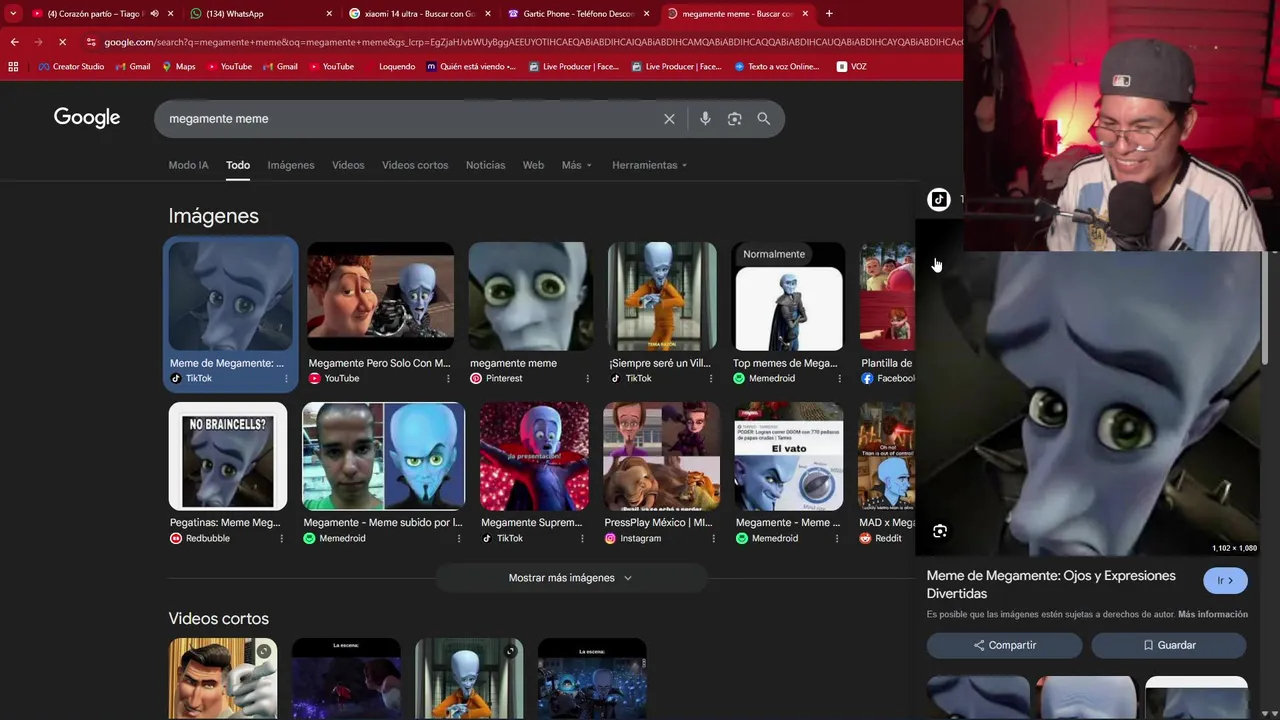1280x720 pixels.
Task: Open the Creator Studio bookmark
Action: click(72, 67)
